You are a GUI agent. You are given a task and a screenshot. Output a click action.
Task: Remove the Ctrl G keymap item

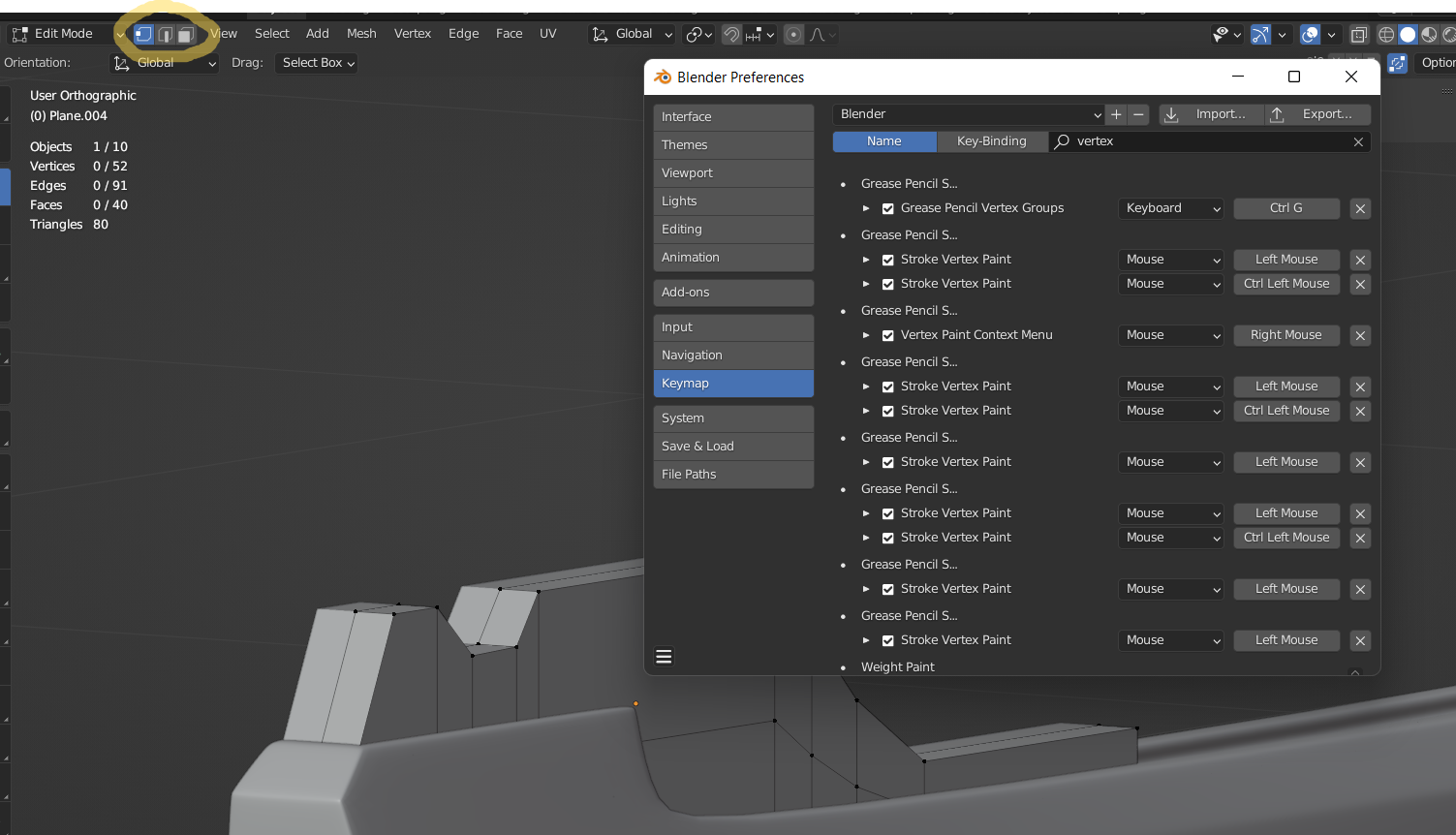pos(1360,208)
